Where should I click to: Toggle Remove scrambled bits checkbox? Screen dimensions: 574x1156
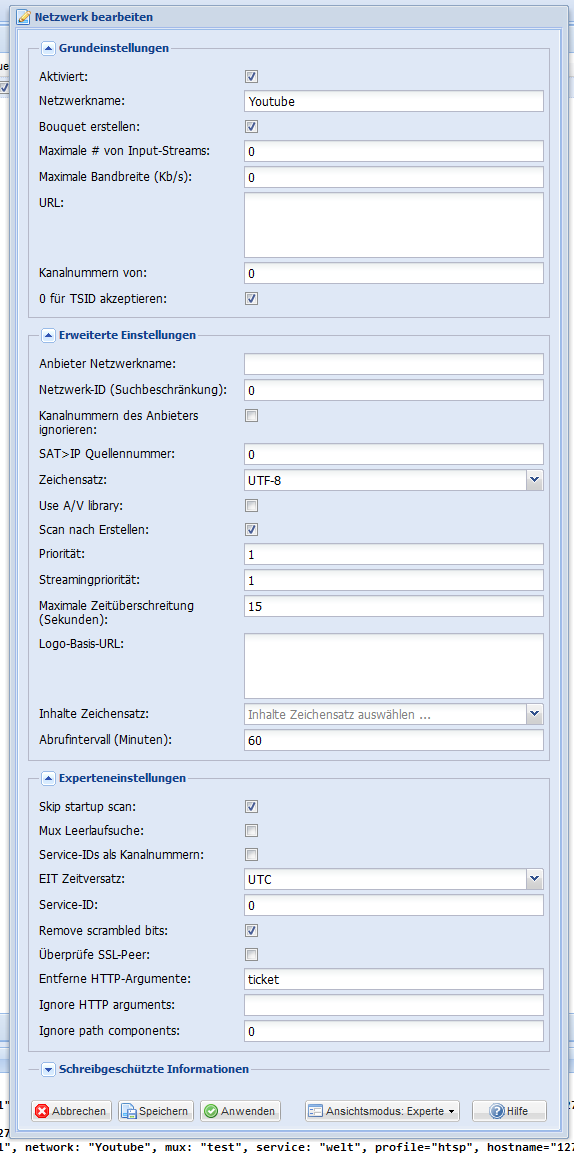tap(251, 930)
